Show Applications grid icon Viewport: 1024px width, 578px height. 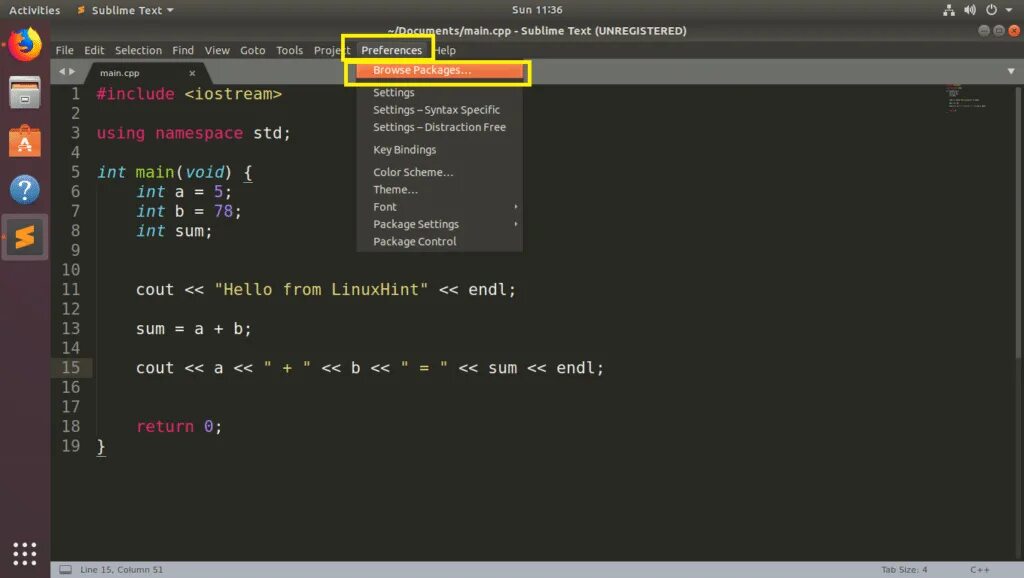pyautogui.click(x=25, y=554)
